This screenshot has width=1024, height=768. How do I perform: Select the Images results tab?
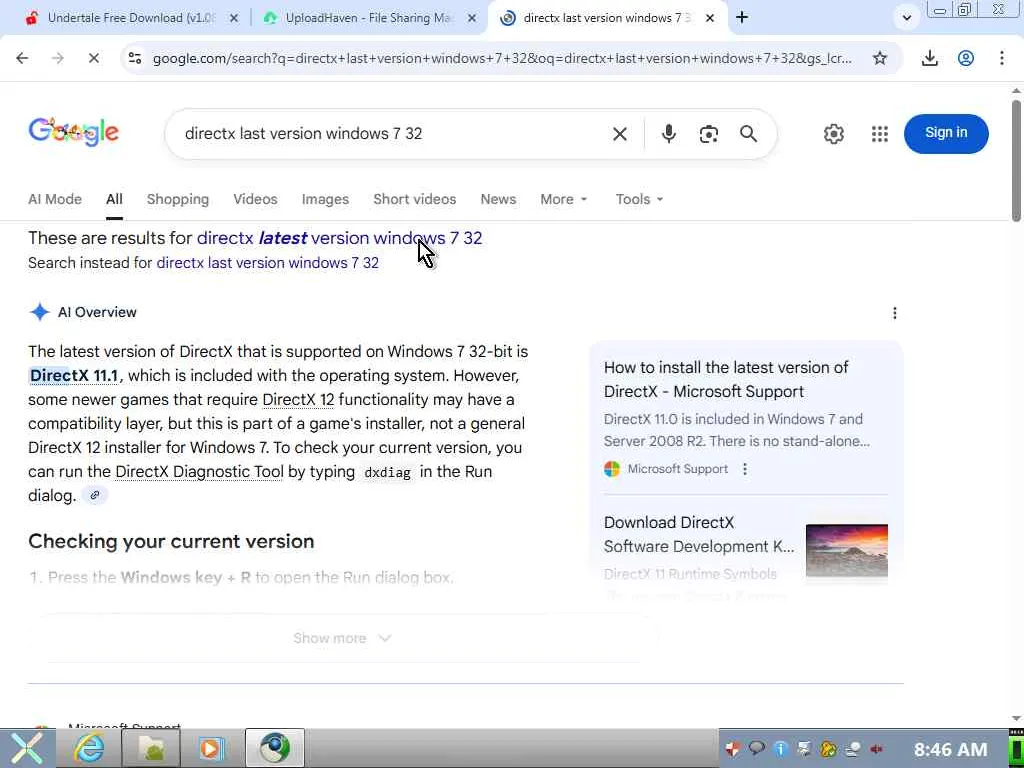click(x=325, y=199)
